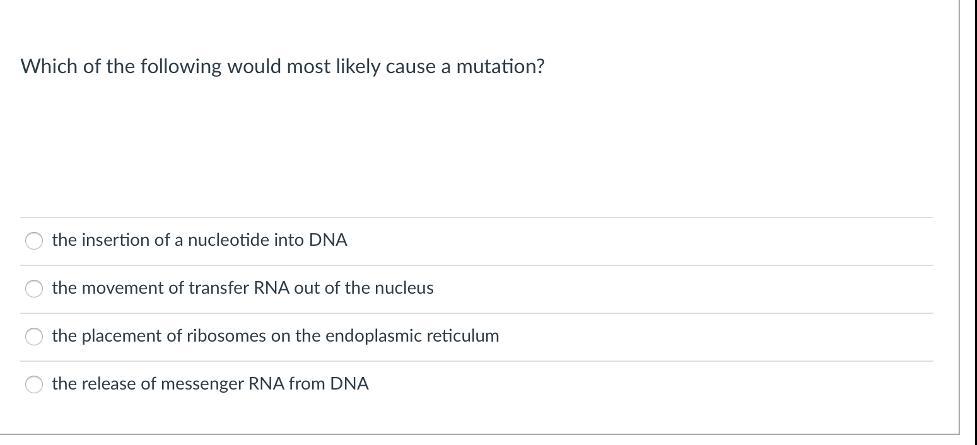Click the words 'endoplasmic reticulum' in third option
This screenshot has height=445, width=977.
coord(412,336)
